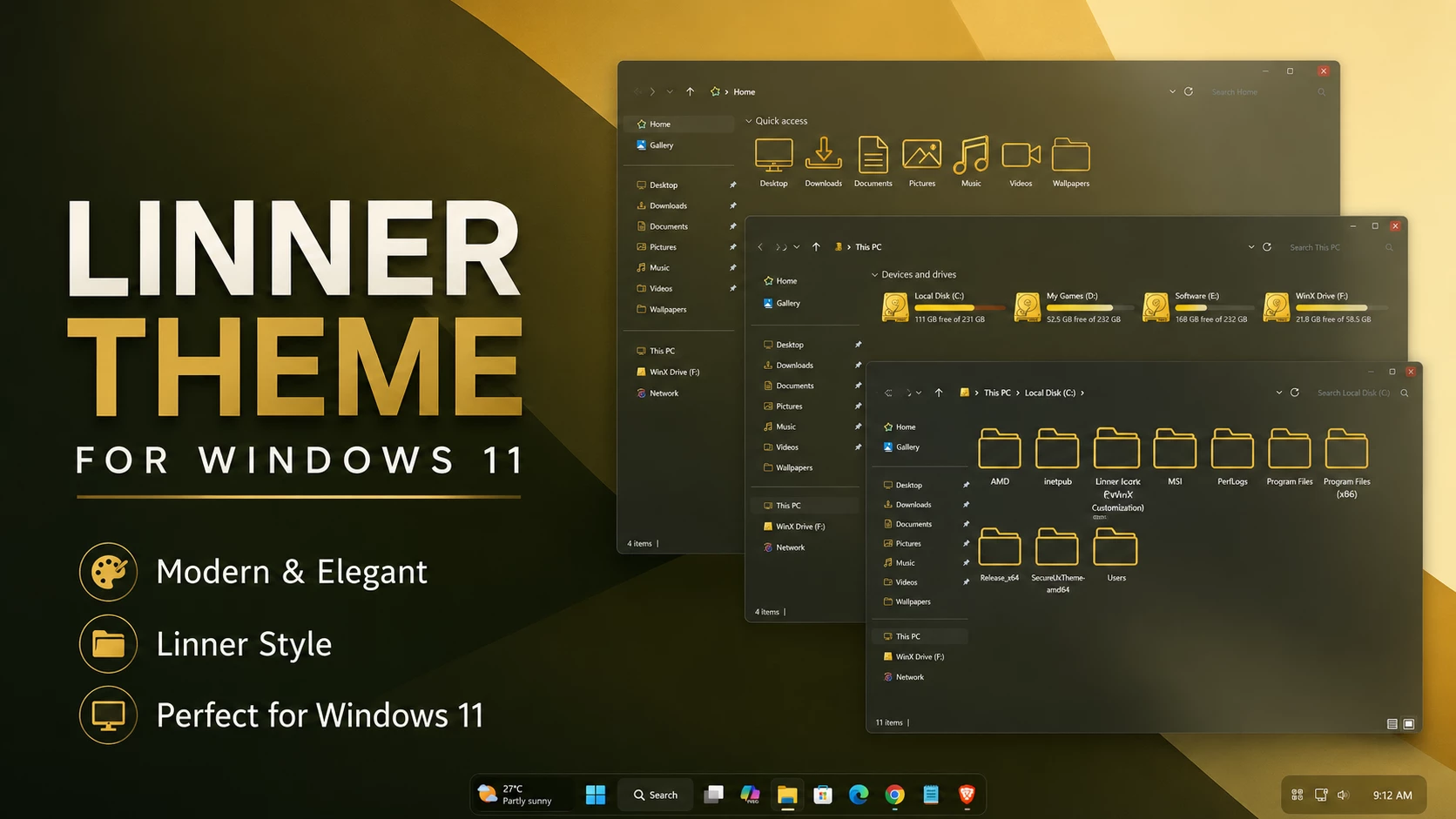Click Search This PC input field

[x=1341, y=247]
